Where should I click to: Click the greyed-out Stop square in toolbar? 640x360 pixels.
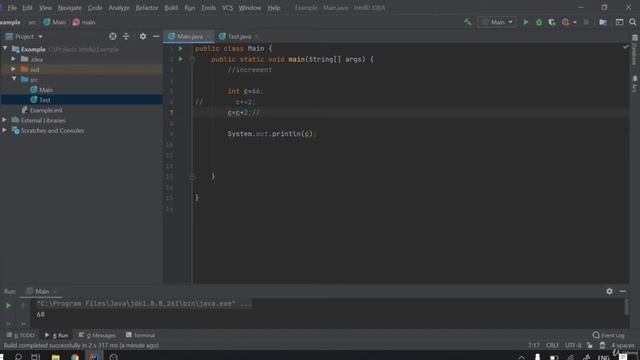(x=586, y=22)
